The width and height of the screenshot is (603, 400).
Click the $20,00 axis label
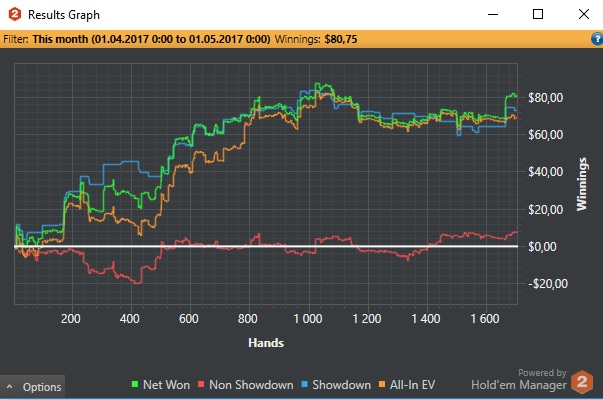(545, 210)
